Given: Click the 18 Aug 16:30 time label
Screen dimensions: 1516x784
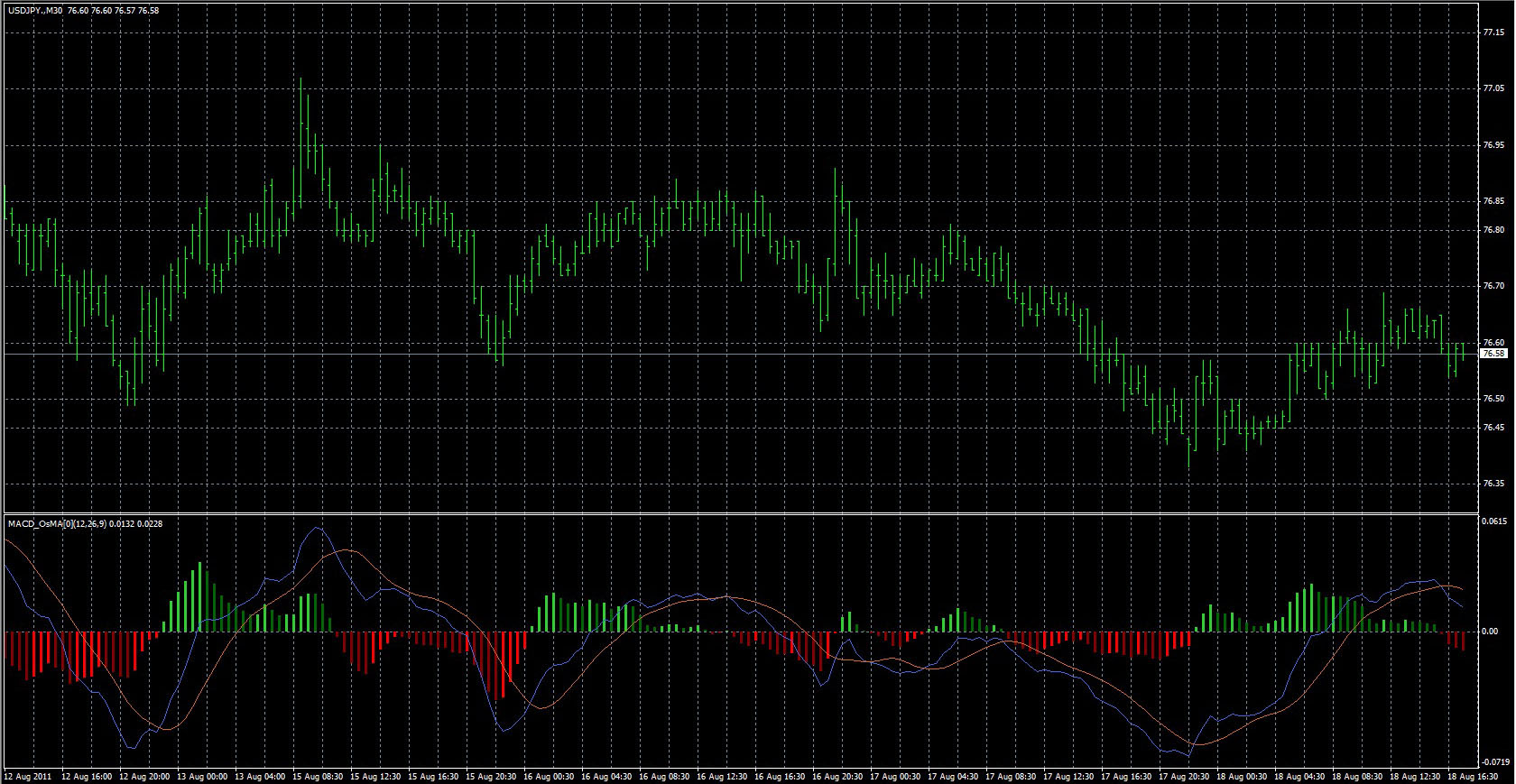Looking at the screenshot, I should pos(1474,777).
